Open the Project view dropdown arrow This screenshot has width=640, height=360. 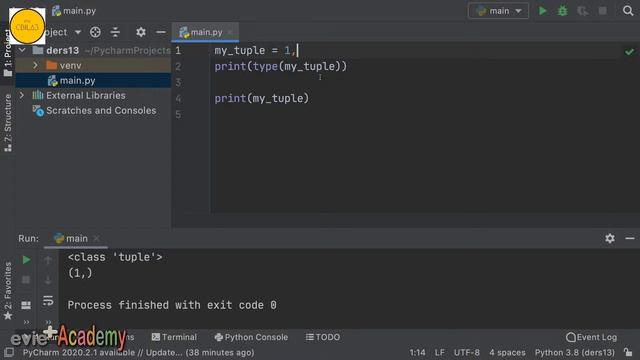(78, 32)
